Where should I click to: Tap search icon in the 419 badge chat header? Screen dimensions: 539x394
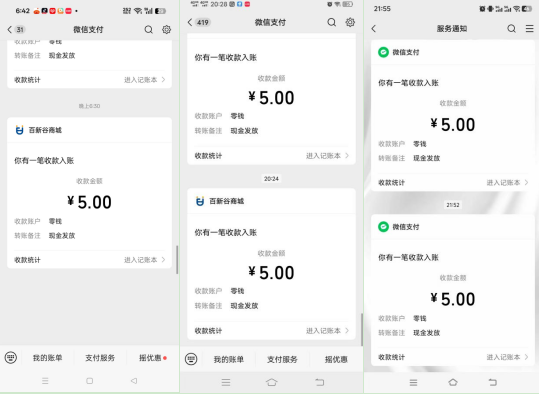(x=331, y=22)
